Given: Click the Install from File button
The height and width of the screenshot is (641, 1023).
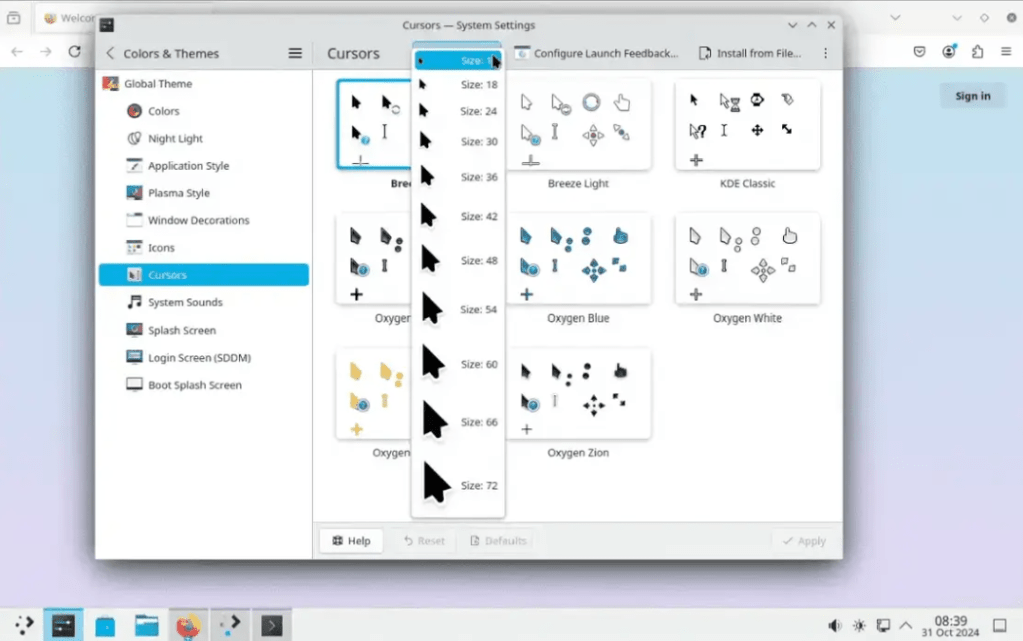Looking at the screenshot, I should pos(749,53).
